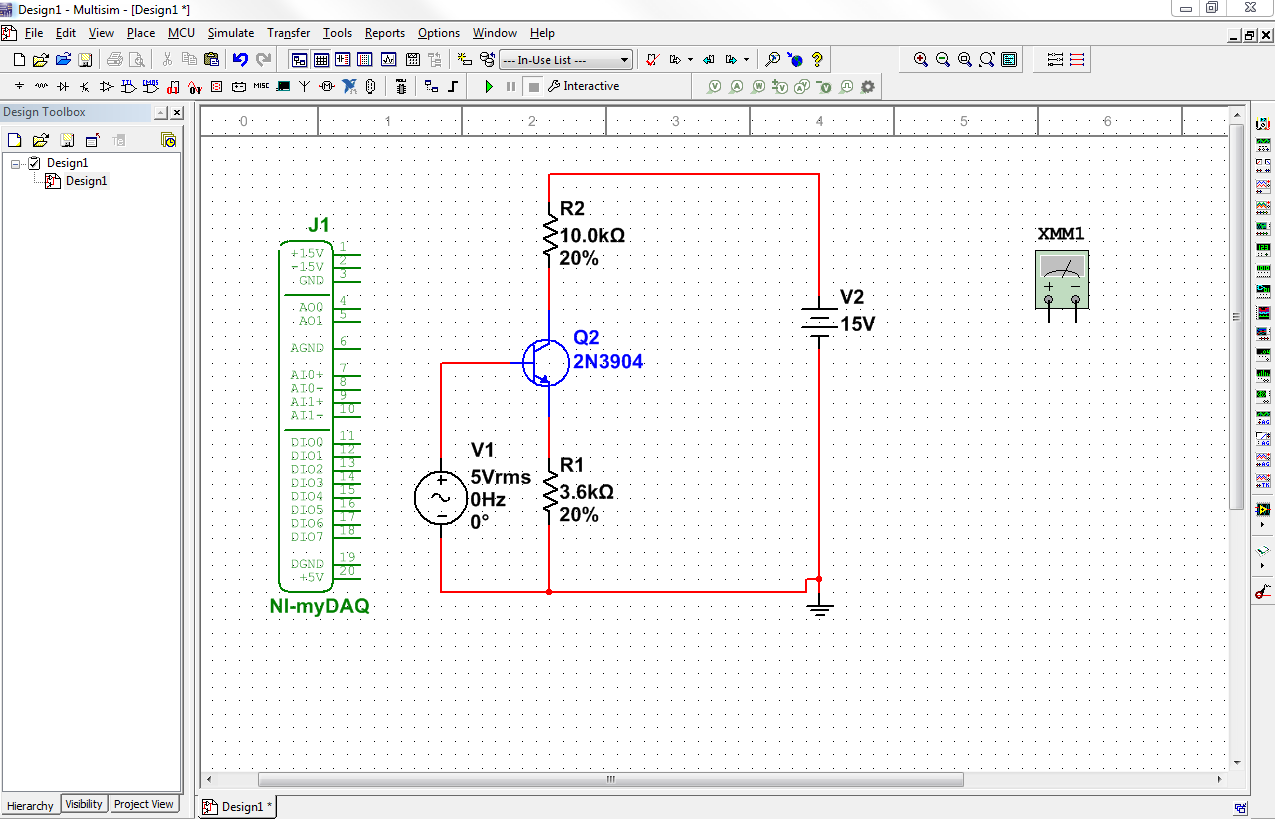This screenshot has height=819, width=1275.
Task: Open the Transfer menu
Action: click(289, 33)
